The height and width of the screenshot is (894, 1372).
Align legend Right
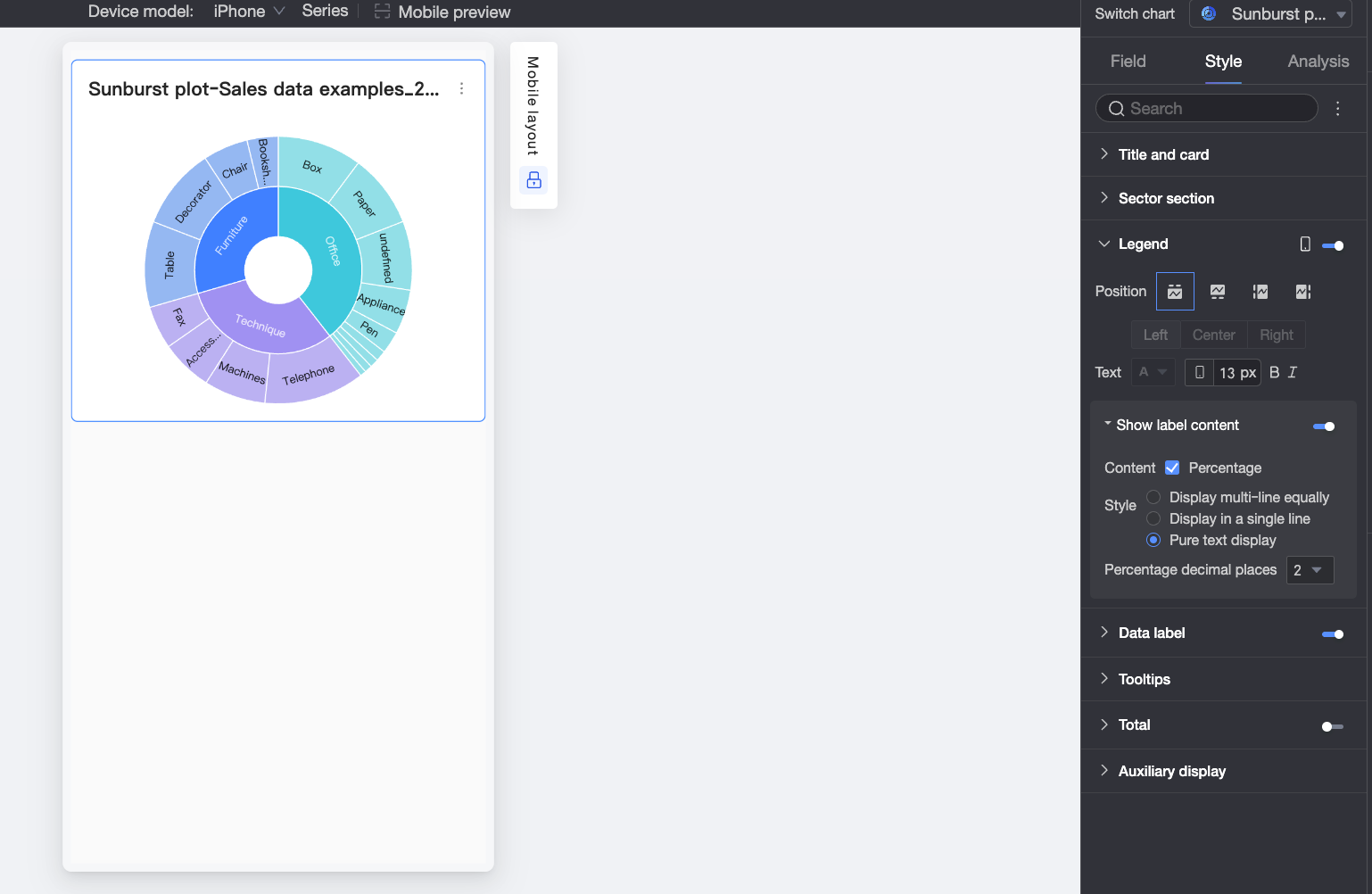click(1277, 335)
